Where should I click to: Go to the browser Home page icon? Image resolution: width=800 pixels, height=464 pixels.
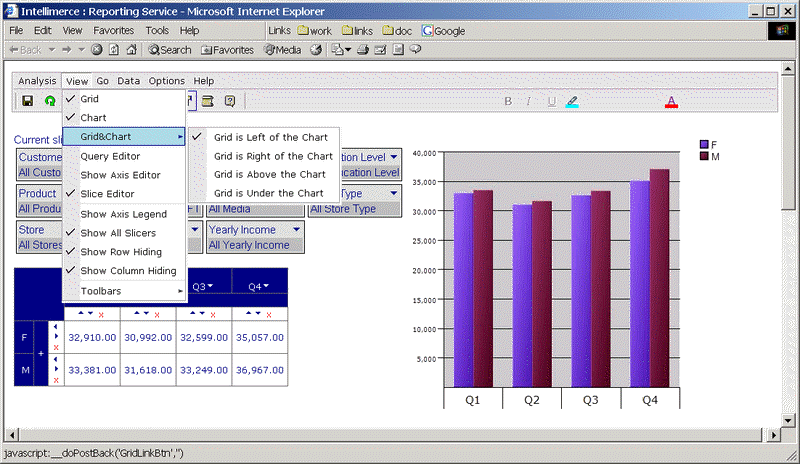click(x=132, y=50)
